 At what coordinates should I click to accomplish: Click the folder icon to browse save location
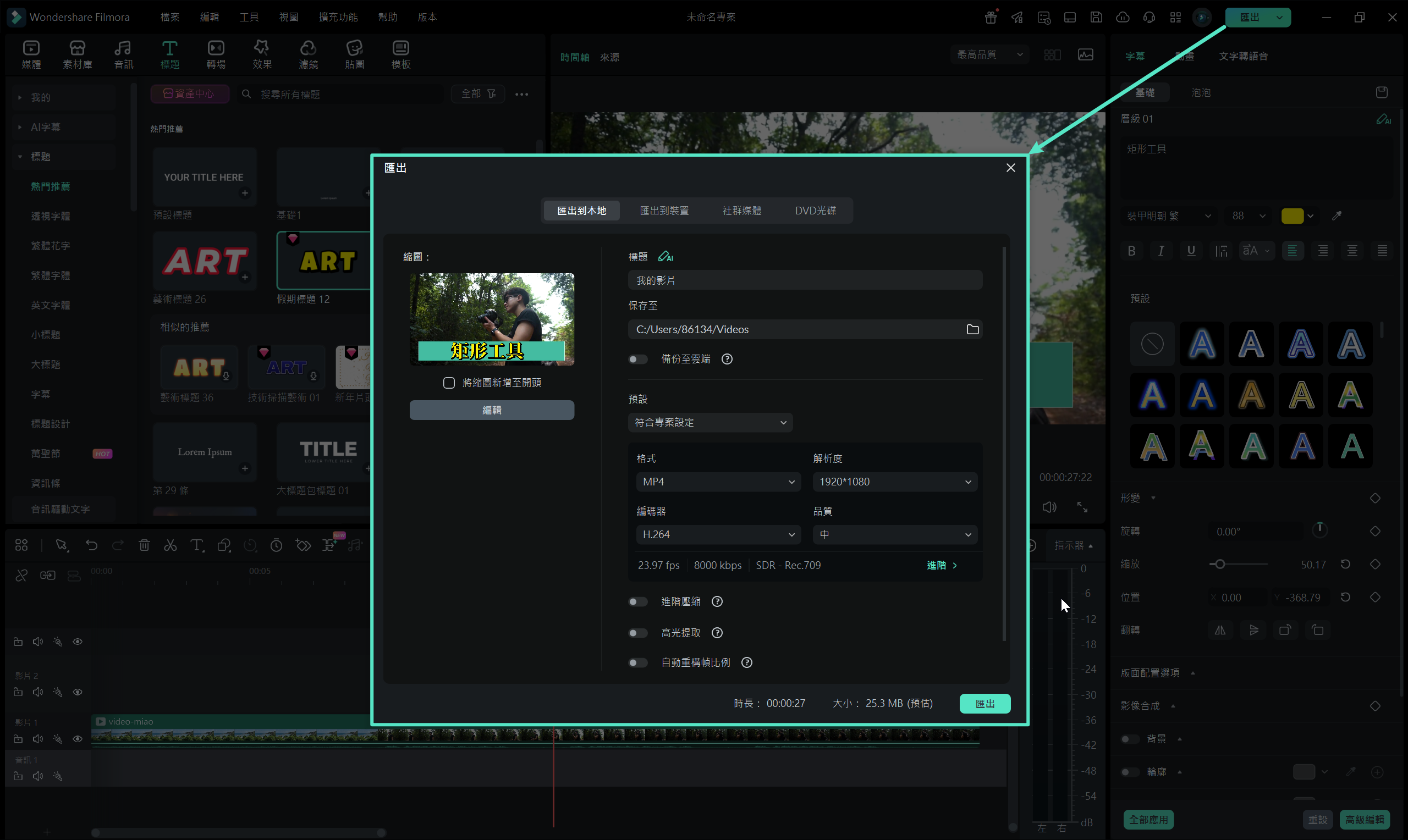[972, 329]
